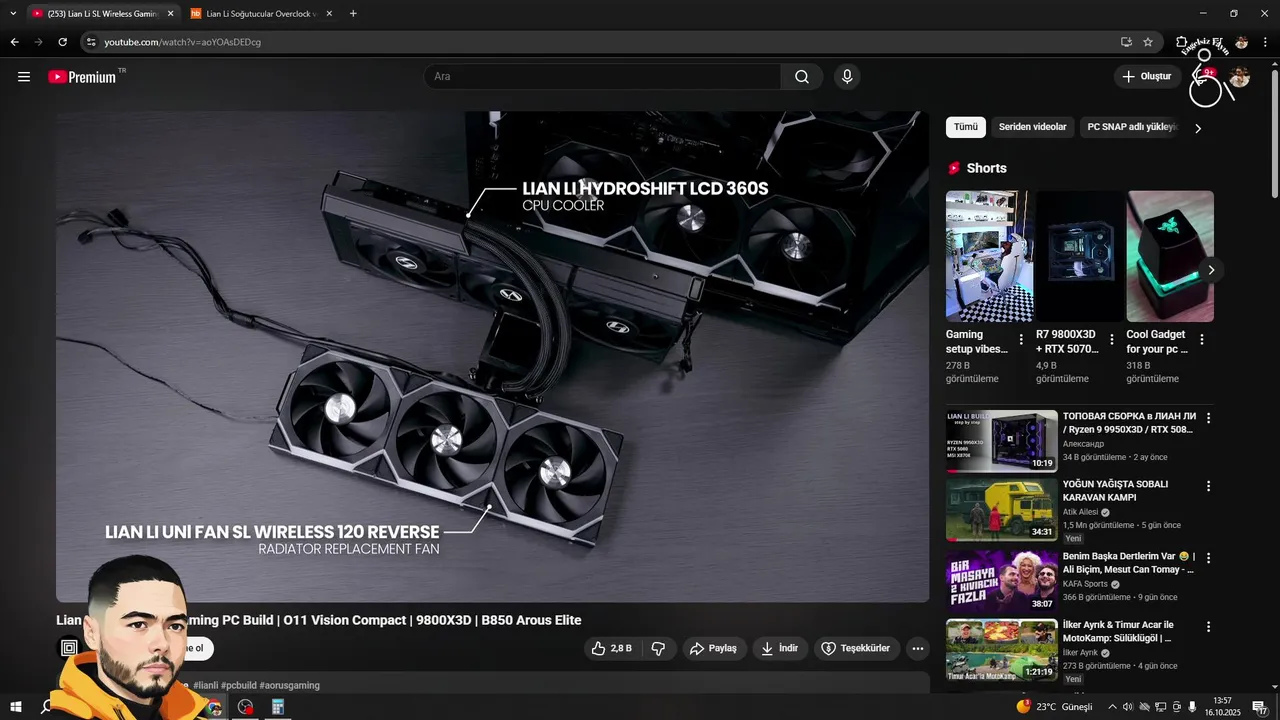
Task: Open the İlker Ayrık MotoKamp video thumbnail
Action: pyautogui.click(x=1001, y=650)
